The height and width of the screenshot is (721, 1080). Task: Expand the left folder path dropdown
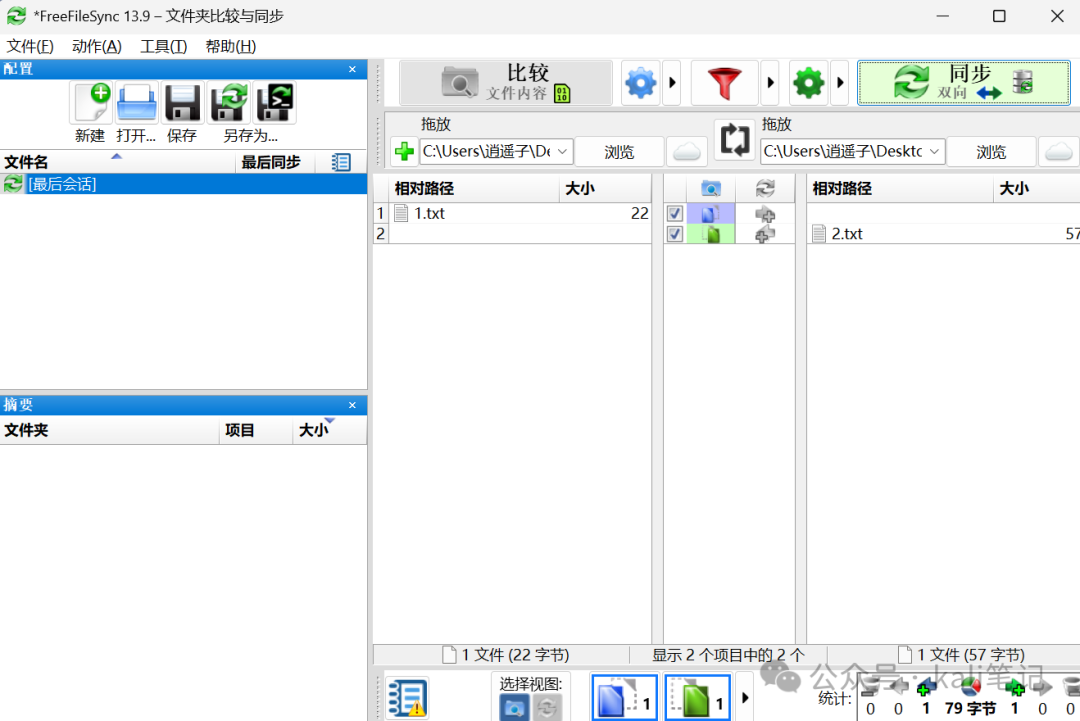coord(563,151)
